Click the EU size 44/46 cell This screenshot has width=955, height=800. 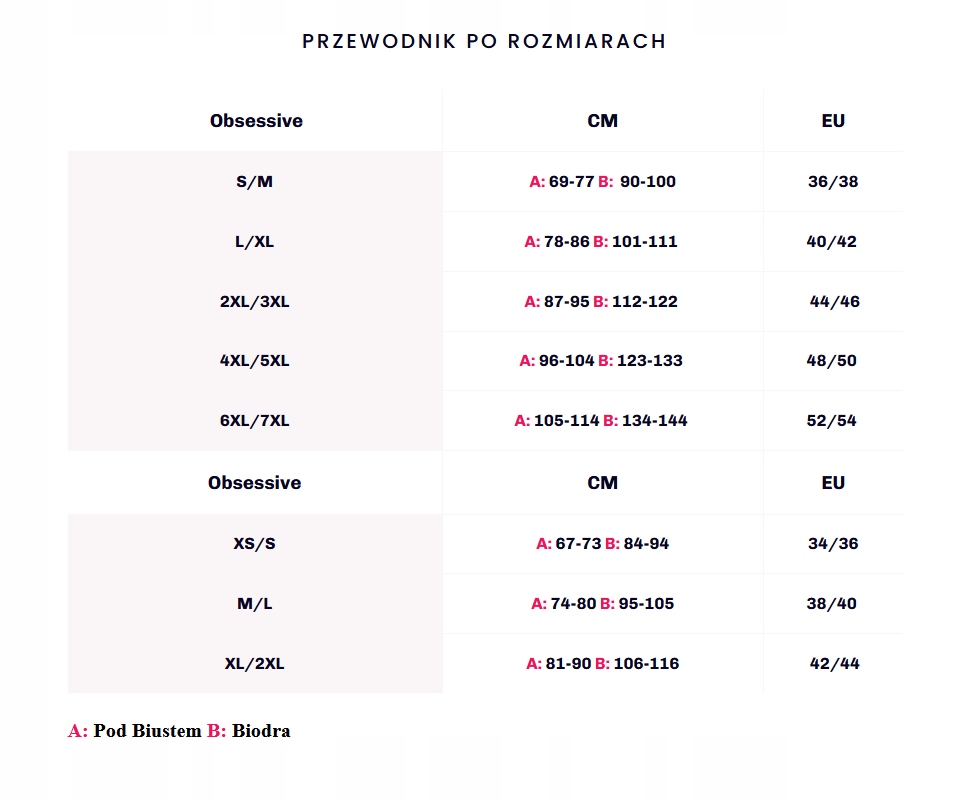[834, 302]
